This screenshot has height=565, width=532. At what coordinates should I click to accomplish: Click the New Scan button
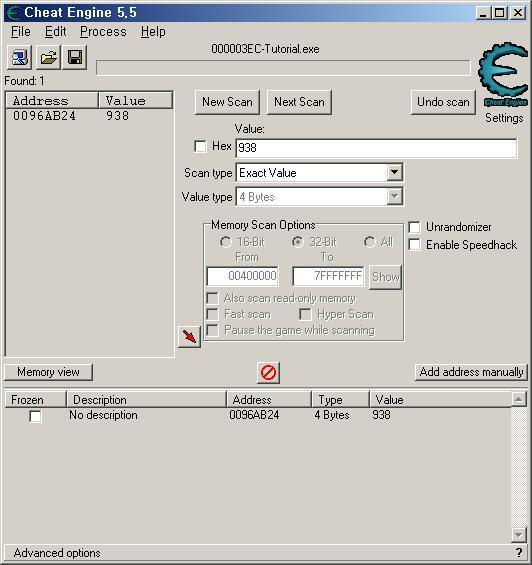click(227, 102)
